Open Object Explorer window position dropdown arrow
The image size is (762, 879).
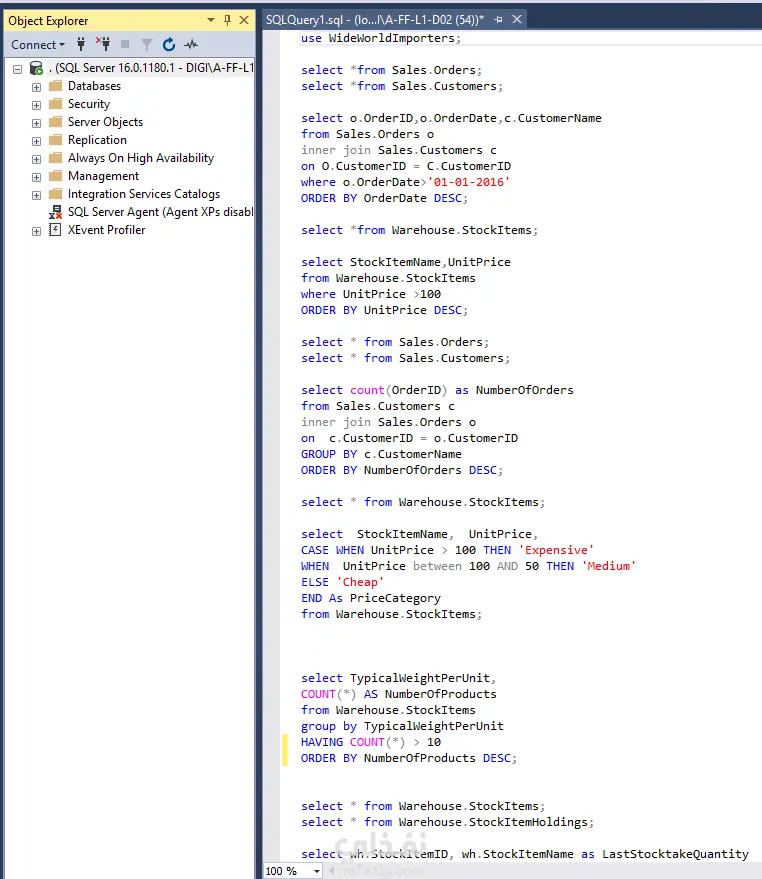point(211,20)
